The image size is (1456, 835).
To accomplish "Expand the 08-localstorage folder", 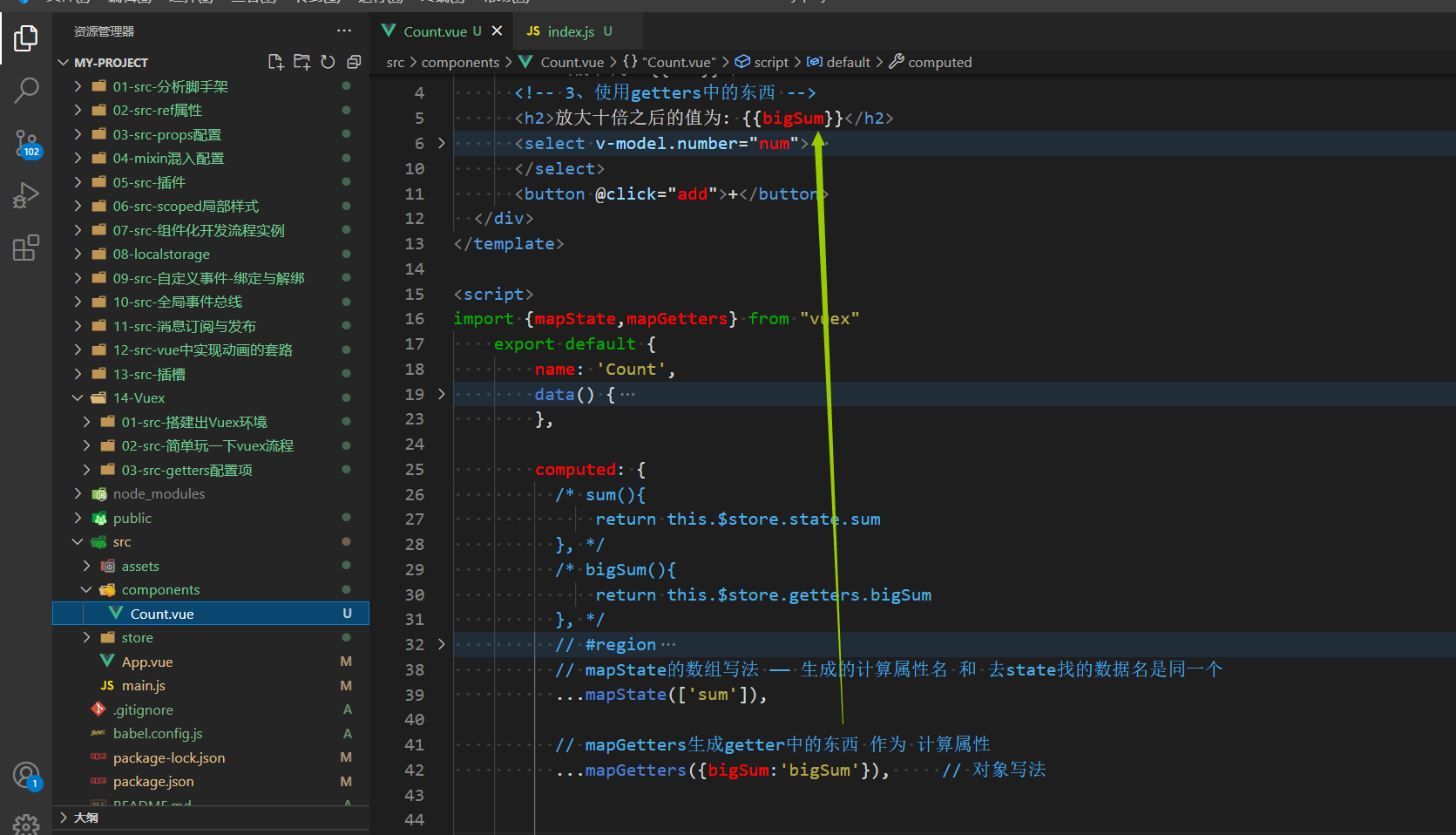I will pos(211,254).
